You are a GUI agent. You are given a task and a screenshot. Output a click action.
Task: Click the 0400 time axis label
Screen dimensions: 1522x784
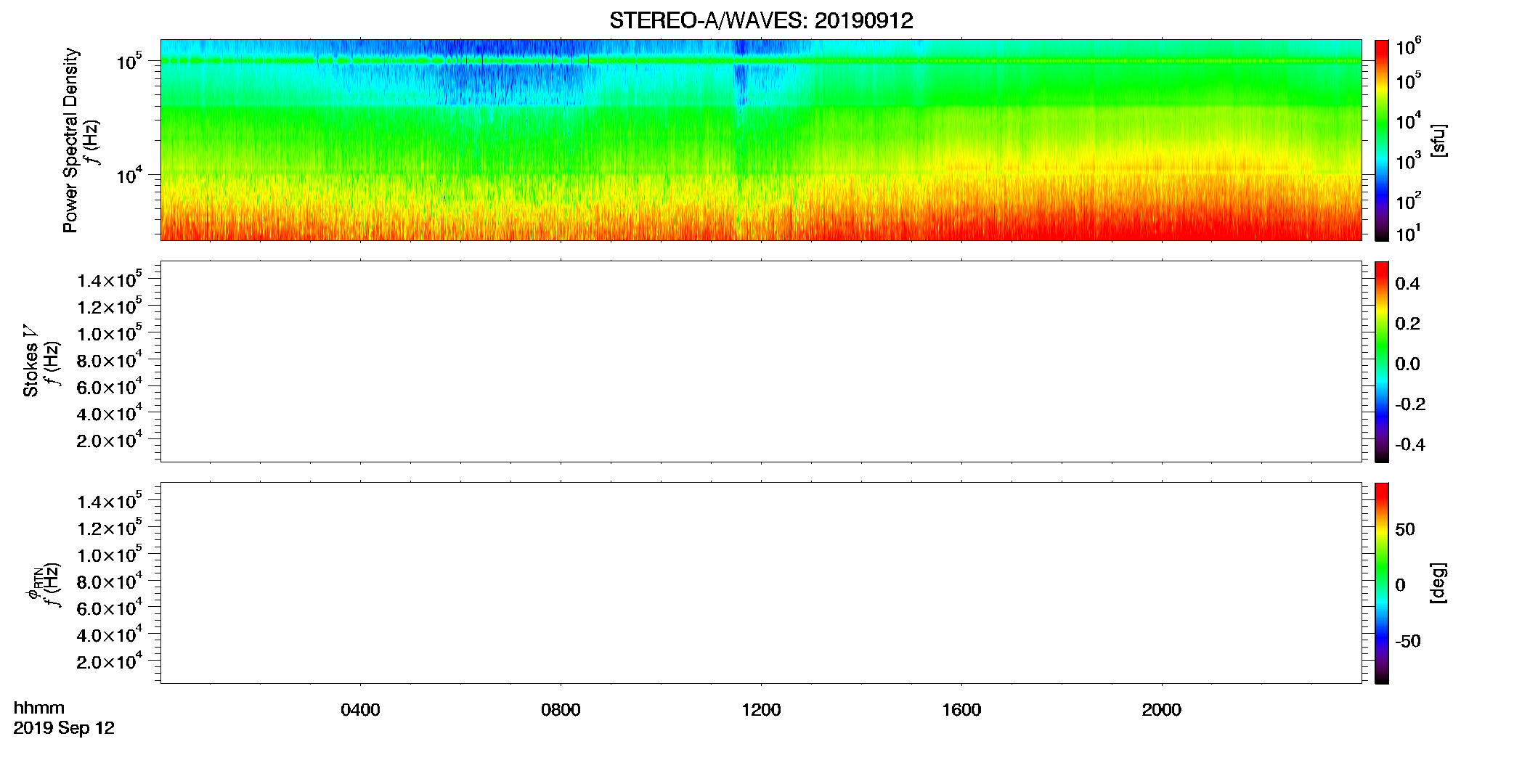click(360, 710)
